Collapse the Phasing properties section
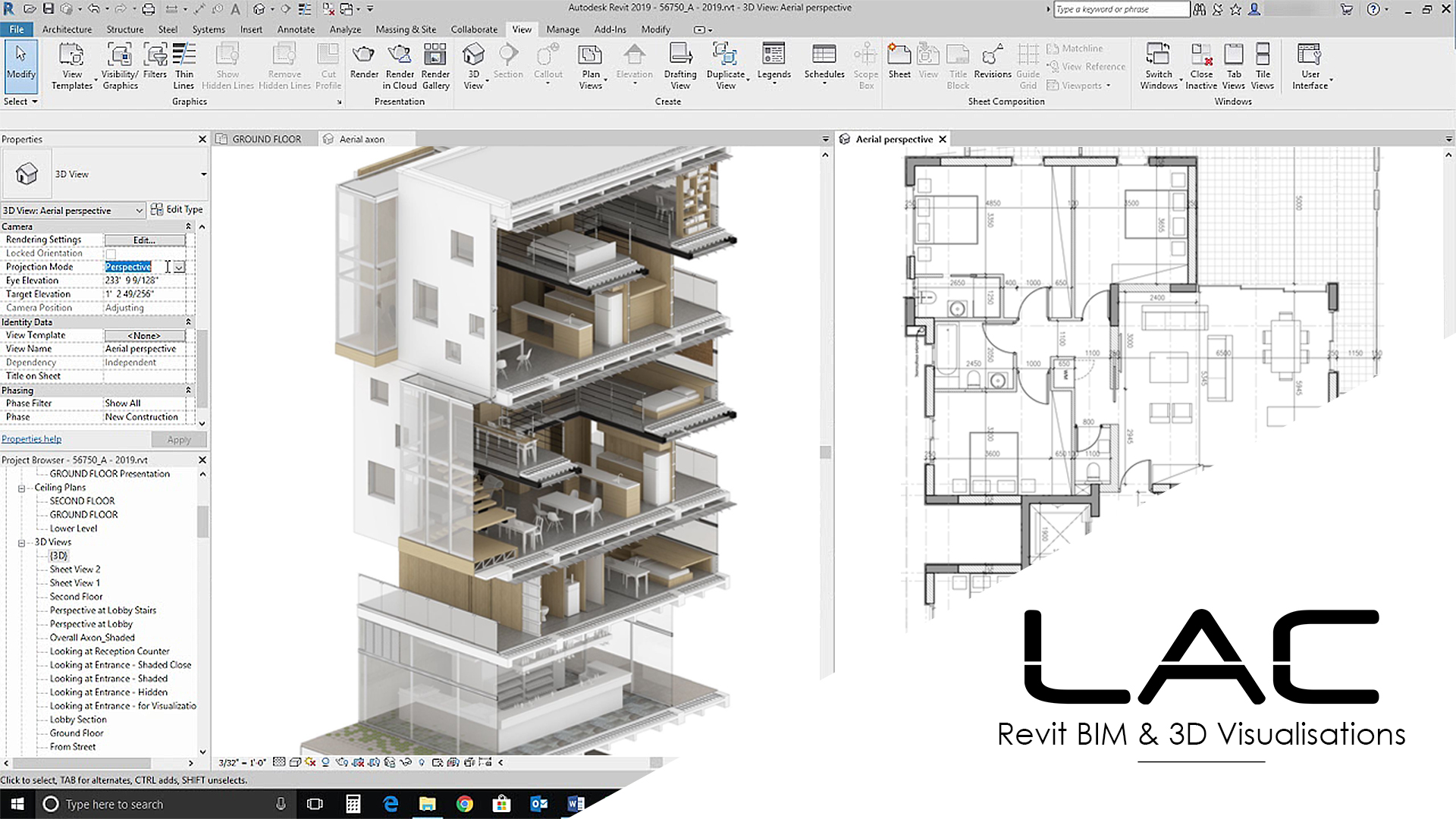The image size is (1456, 819). coord(188,390)
